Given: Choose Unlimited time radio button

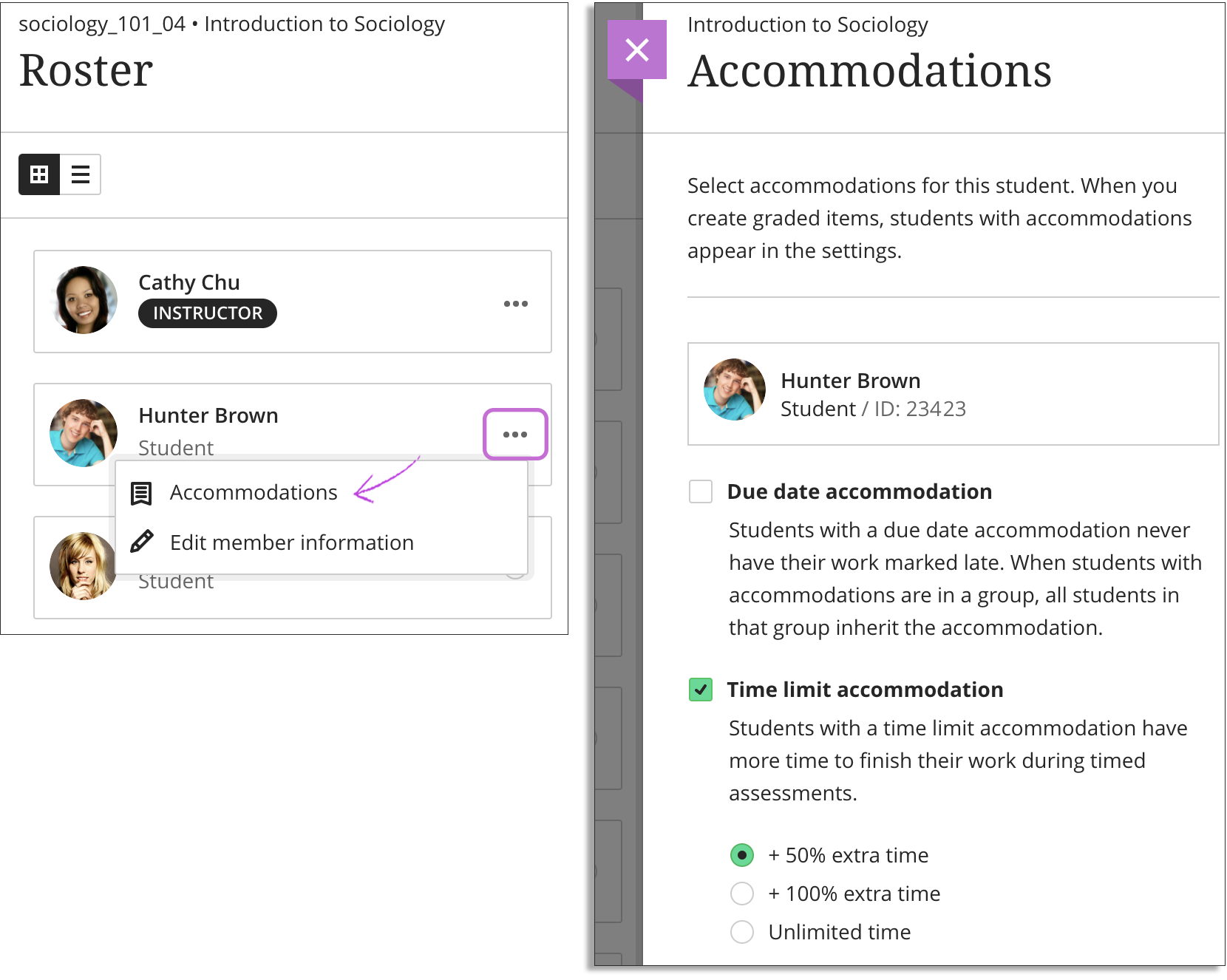Looking at the screenshot, I should 742,932.
